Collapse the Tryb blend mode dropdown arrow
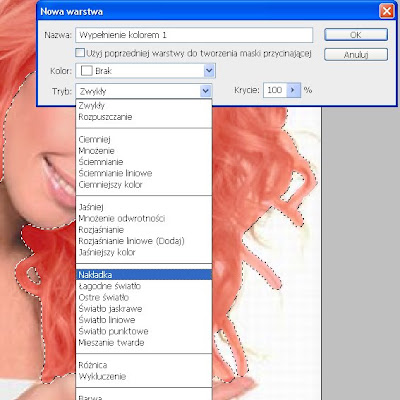The height and width of the screenshot is (400, 400). tap(206, 91)
